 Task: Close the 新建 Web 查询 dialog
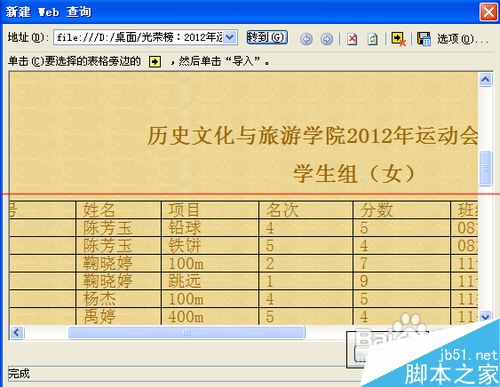[x=488, y=12]
